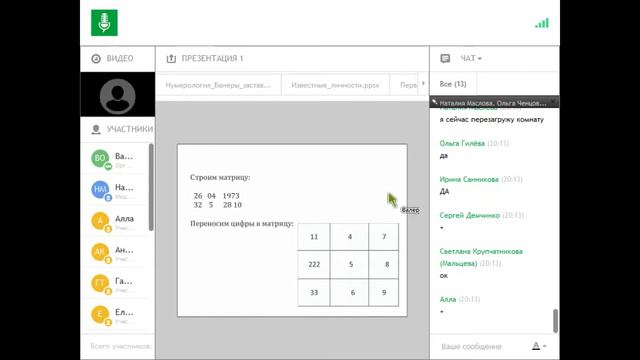Click the user avatar video placeholder
This screenshot has width=640, height=360.
[118, 96]
